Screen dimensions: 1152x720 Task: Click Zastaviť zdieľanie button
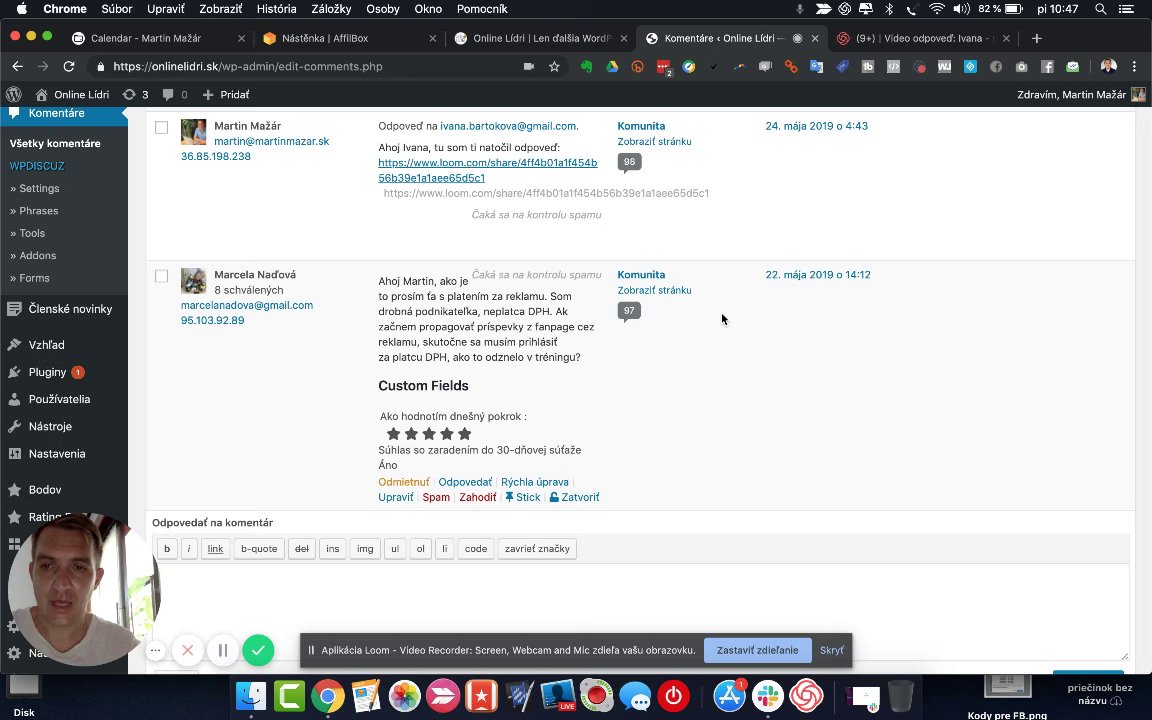pos(757,650)
